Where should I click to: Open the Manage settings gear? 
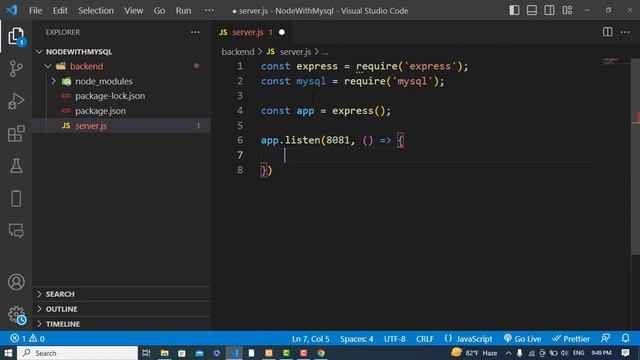16,315
